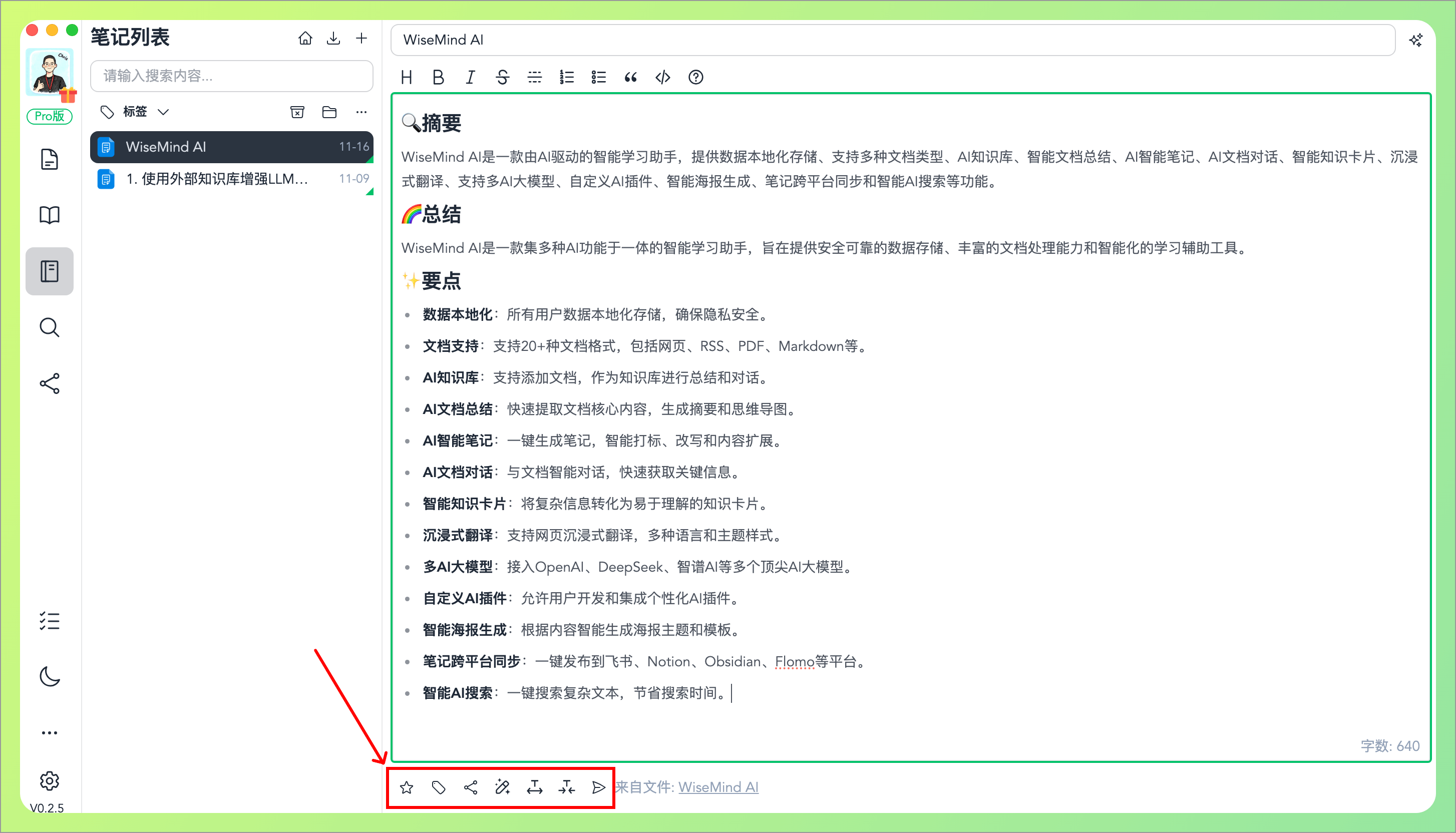
Task: Open the note list more options menu
Action: tap(361, 112)
